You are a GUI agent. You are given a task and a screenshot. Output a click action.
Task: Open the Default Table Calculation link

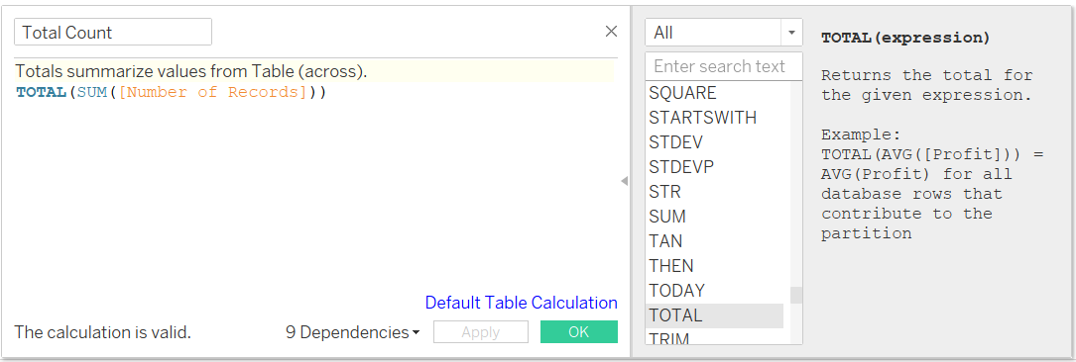point(521,302)
